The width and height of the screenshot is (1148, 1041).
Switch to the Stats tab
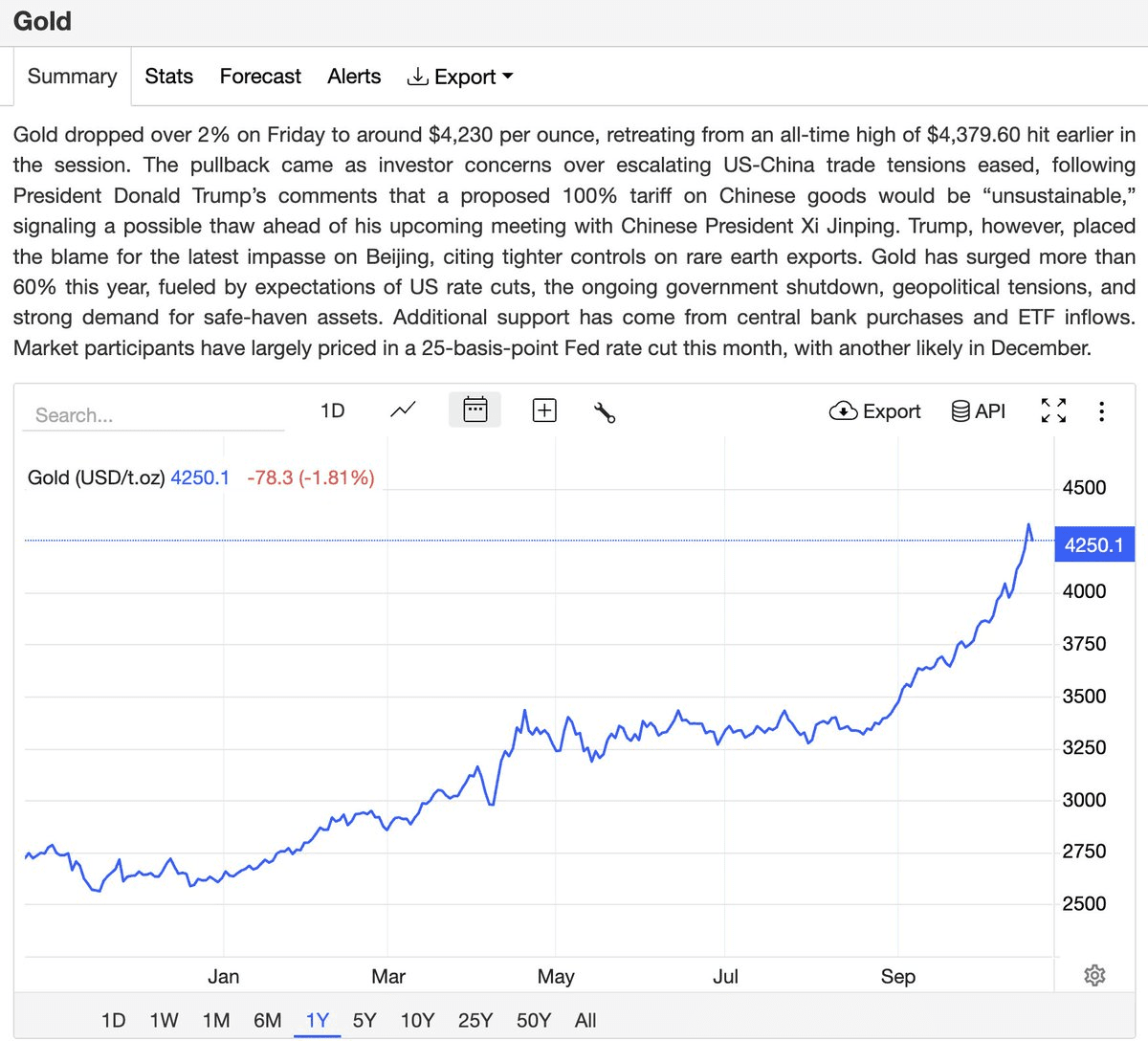[x=169, y=77]
